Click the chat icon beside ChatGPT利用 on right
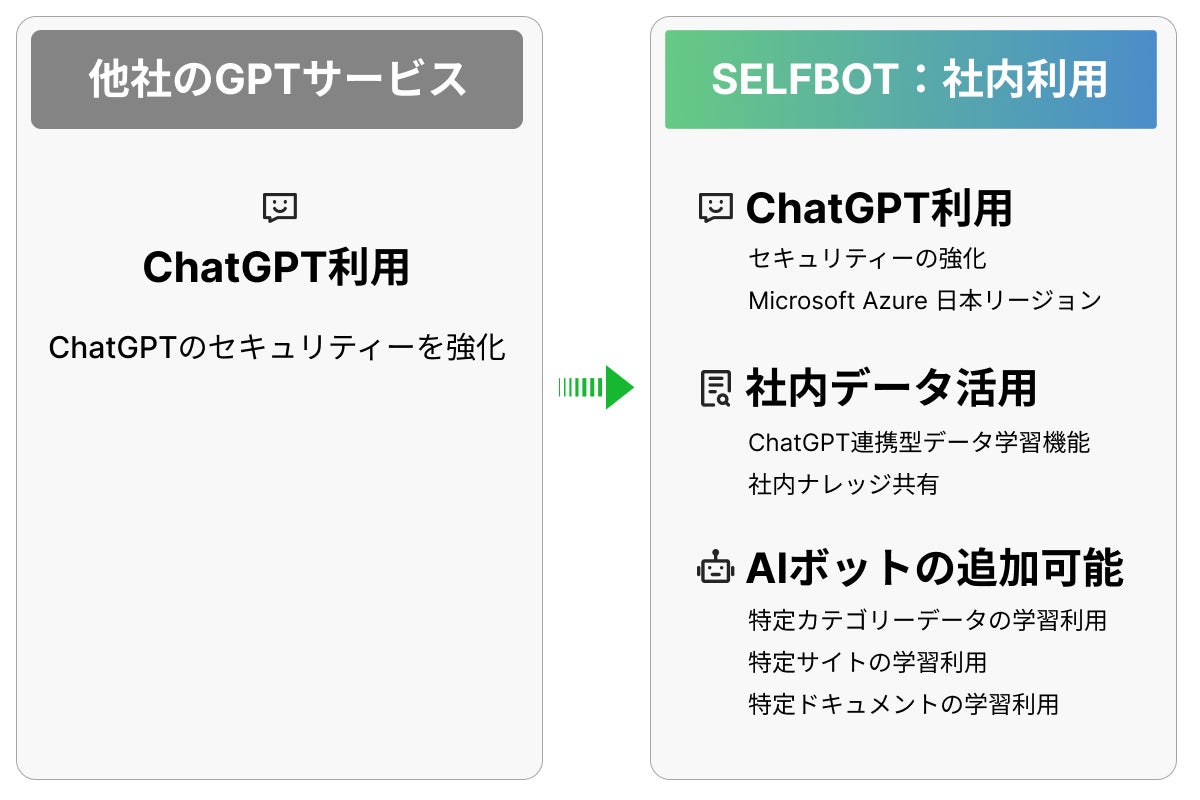The width and height of the screenshot is (1200, 800). [x=716, y=208]
